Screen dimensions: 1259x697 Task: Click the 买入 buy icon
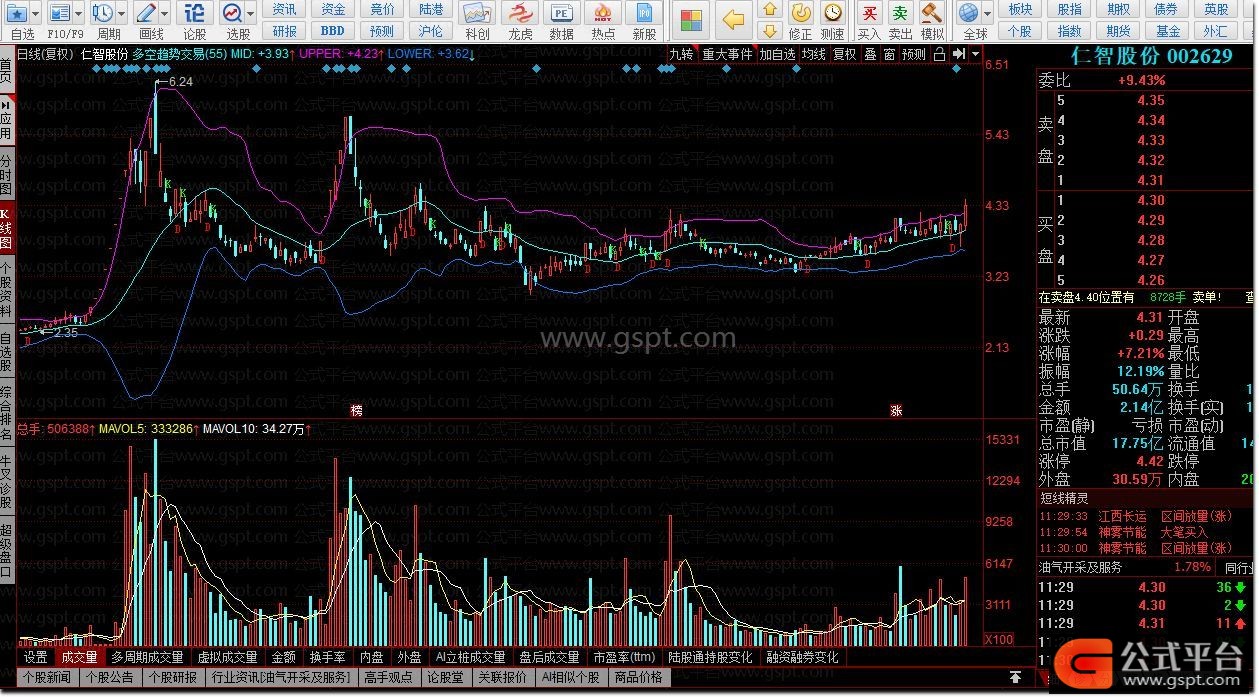(870, 13)
